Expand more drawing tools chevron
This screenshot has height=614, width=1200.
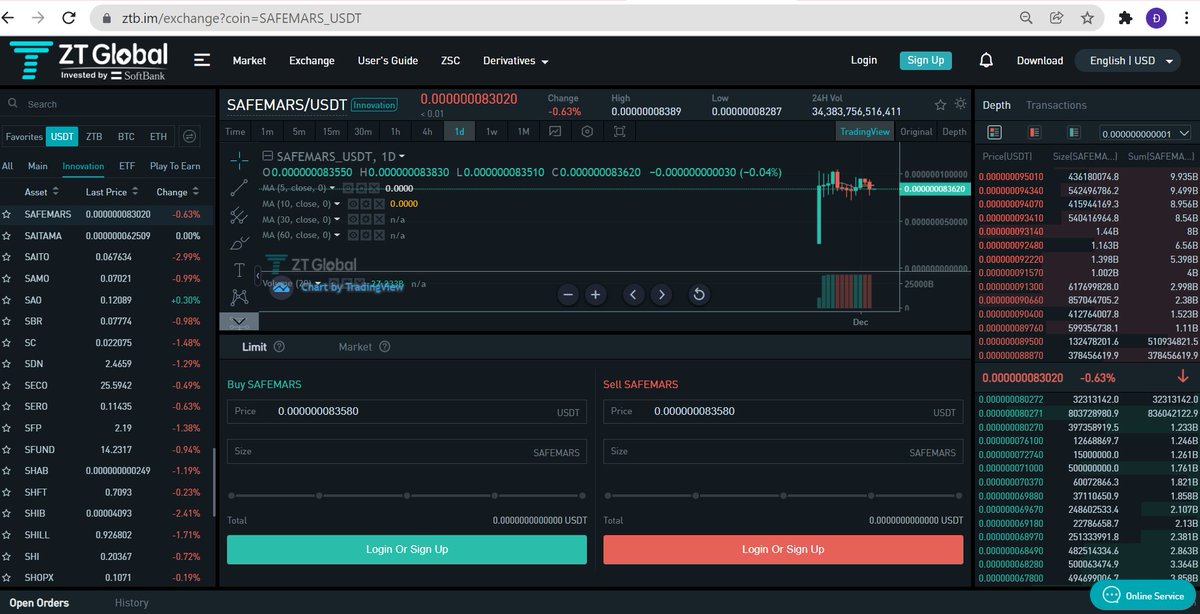pos(239,321)
